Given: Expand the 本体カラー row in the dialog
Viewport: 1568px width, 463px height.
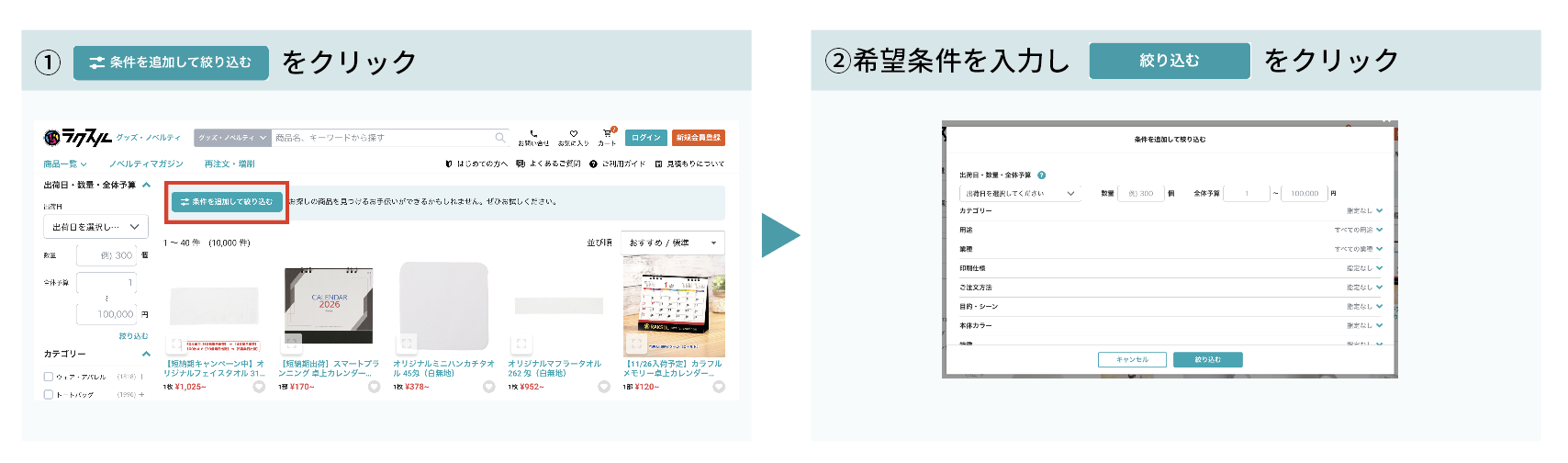Looking at the screenshot, I should tap(1170, 325).
